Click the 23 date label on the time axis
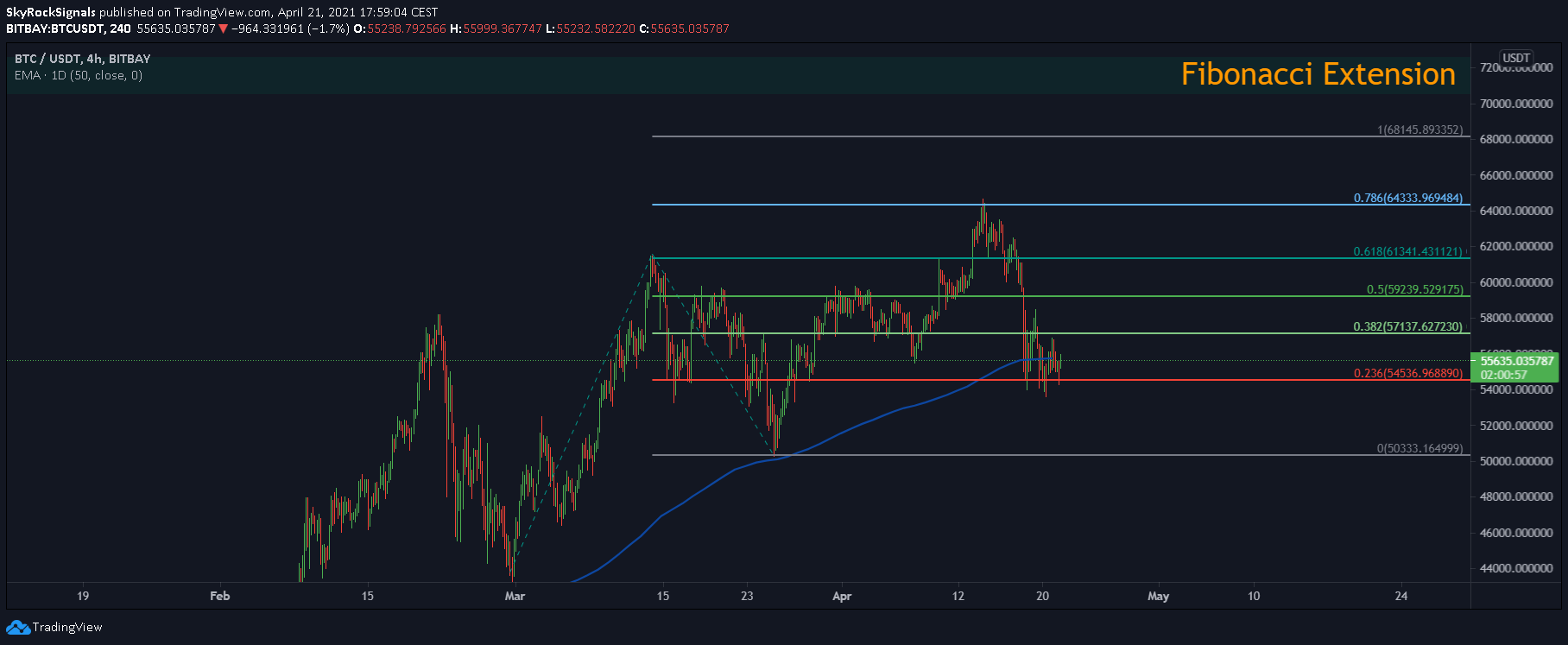1568x645 pixels. click(747, 596)
